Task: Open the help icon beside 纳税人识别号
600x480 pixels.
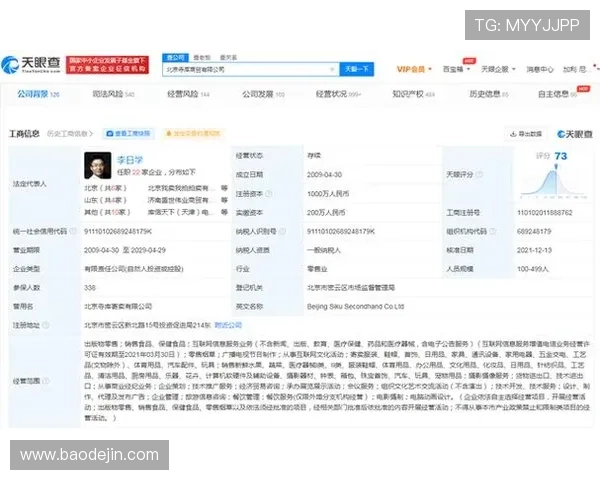Action: (282, 231)
